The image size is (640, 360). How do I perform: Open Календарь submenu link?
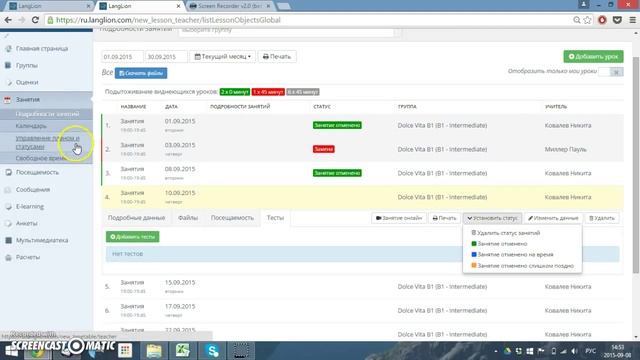click(31, 126)
